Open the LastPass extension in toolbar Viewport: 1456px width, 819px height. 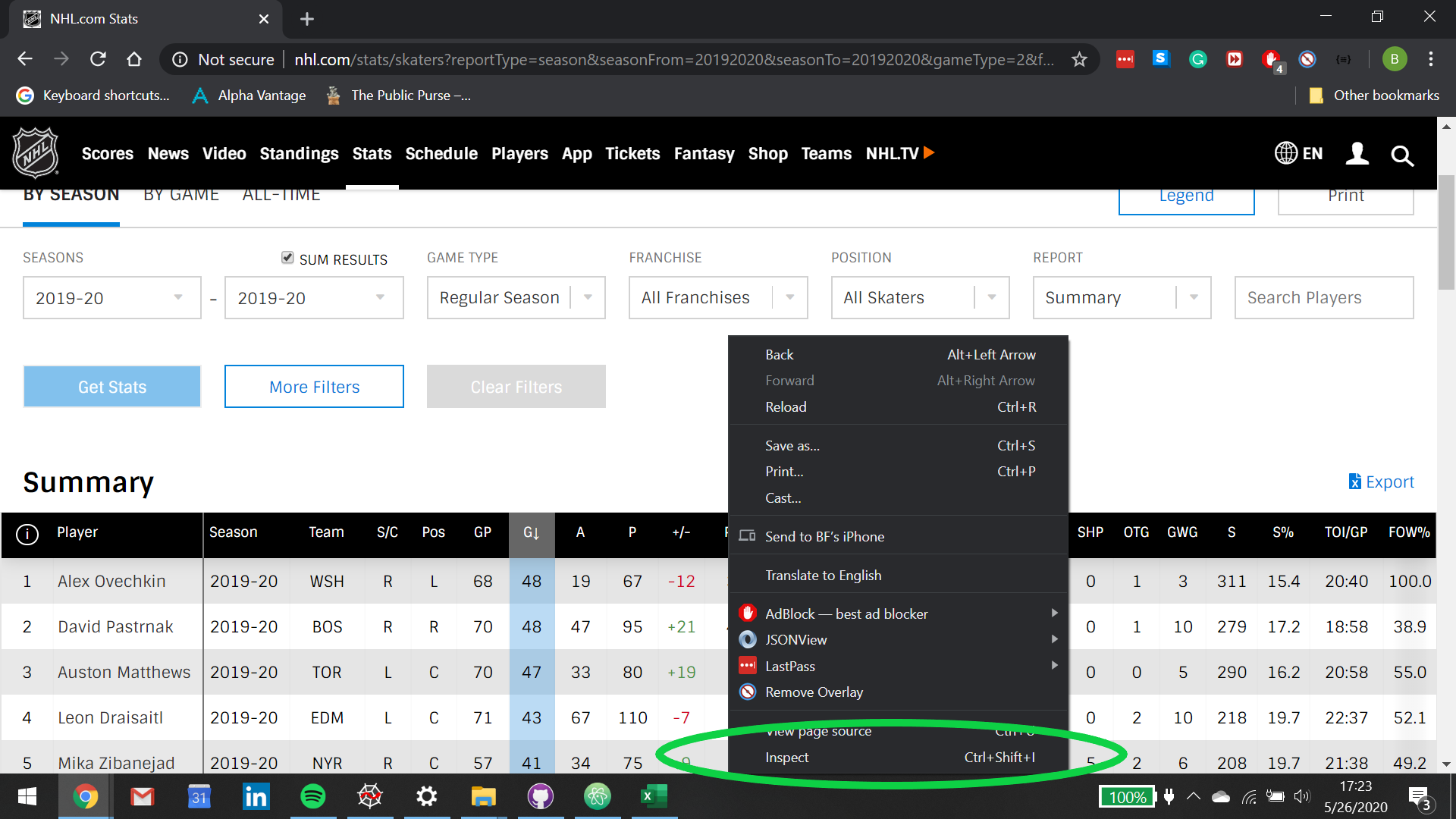coord(1125,59)
